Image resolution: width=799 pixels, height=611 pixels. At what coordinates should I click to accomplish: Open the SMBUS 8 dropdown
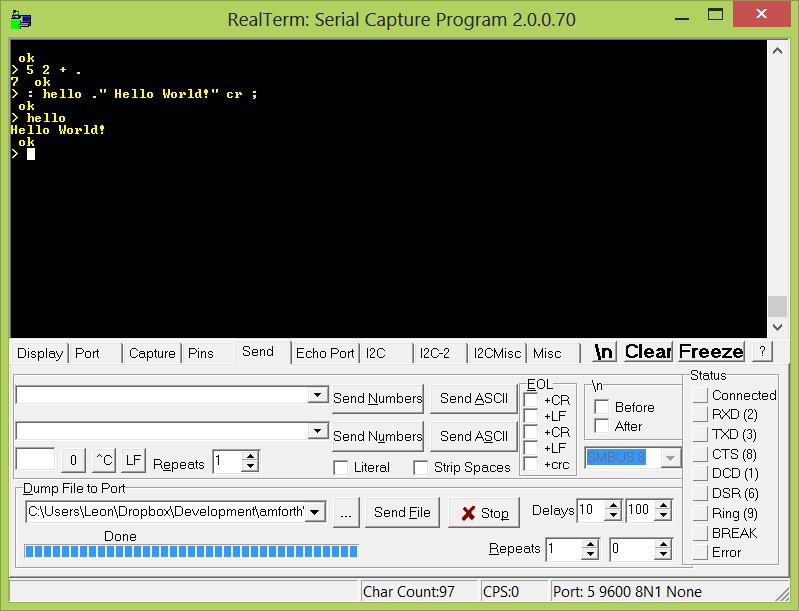coord(671,457)
